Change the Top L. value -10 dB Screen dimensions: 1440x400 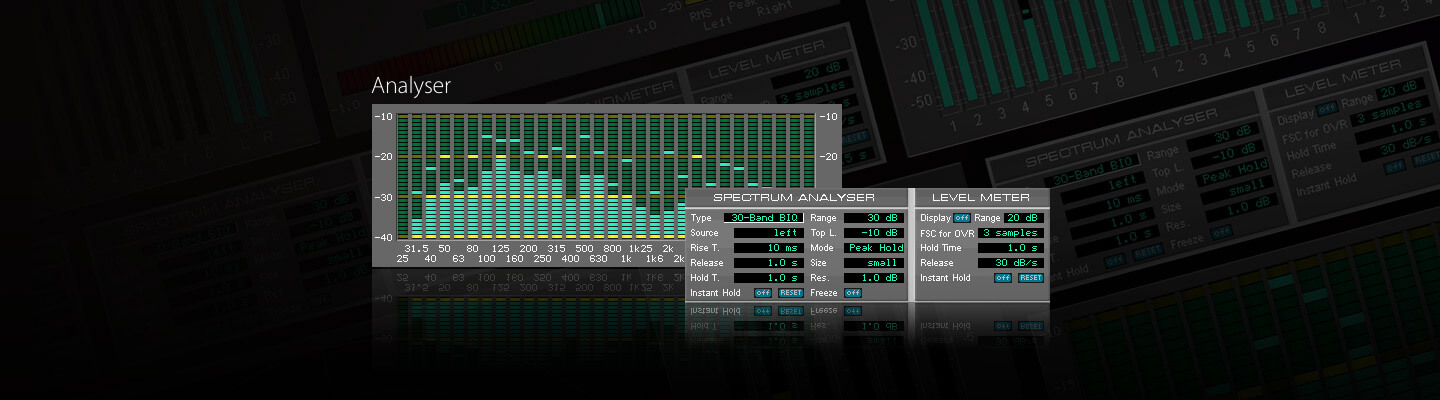pos(873,232)
